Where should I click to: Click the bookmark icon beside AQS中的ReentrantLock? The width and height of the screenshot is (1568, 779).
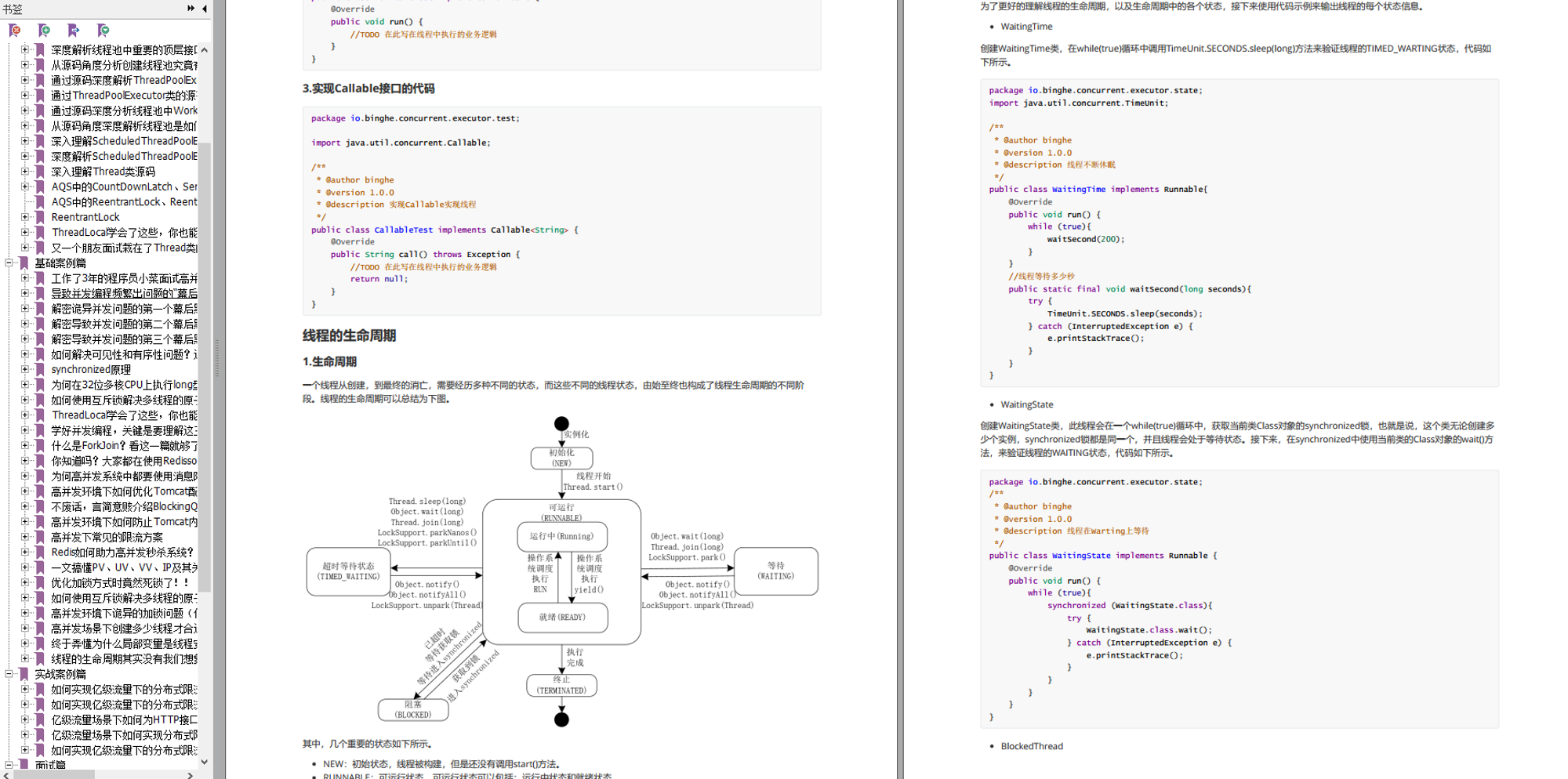[x=40, y=202]
